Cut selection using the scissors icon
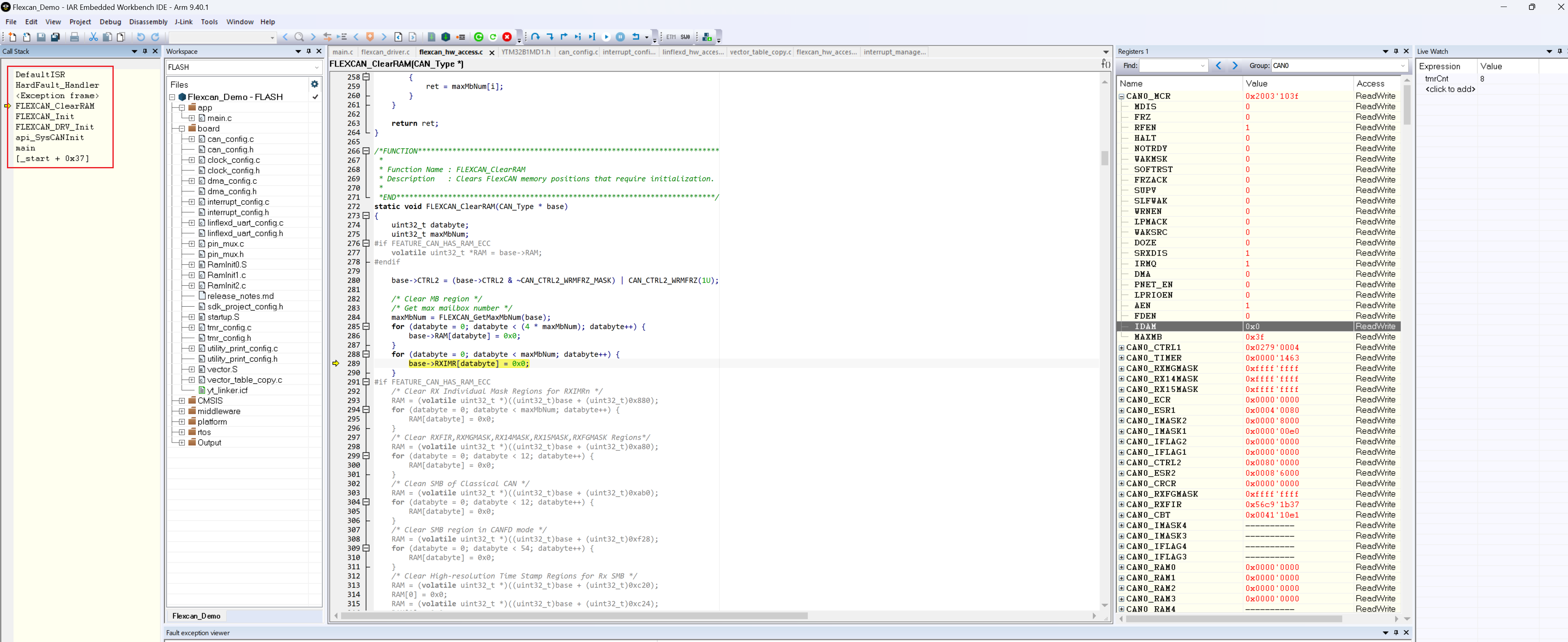This screenshot has height=642, width=1568. [x=93, y=37]
